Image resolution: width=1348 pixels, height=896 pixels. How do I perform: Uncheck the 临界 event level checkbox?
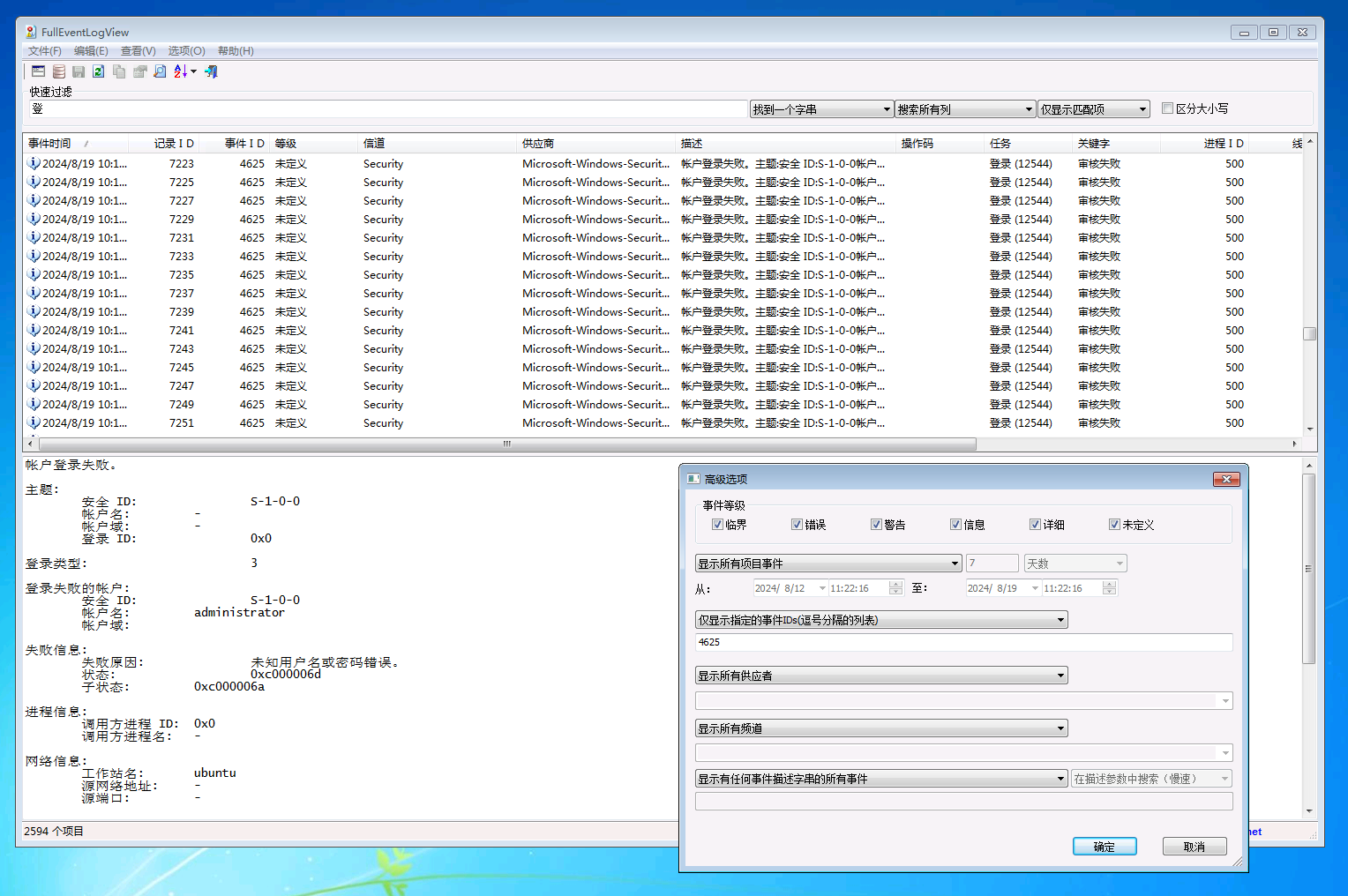pos(717,524)
